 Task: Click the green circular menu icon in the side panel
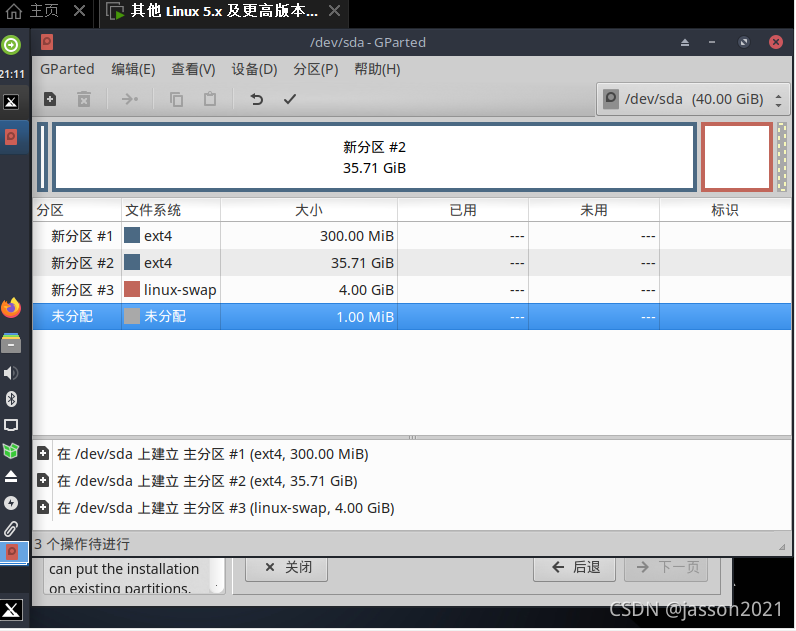[11, 45]
